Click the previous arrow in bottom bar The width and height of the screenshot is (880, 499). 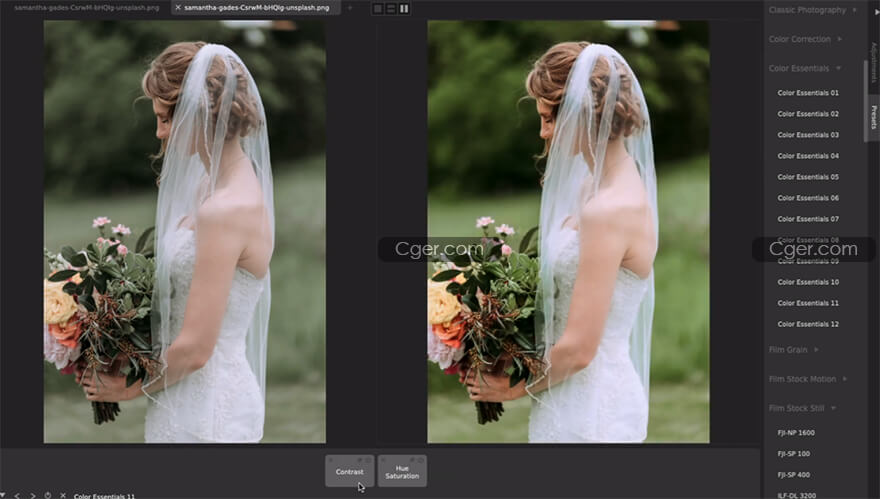pyautogui.click(x=17, y=495)
